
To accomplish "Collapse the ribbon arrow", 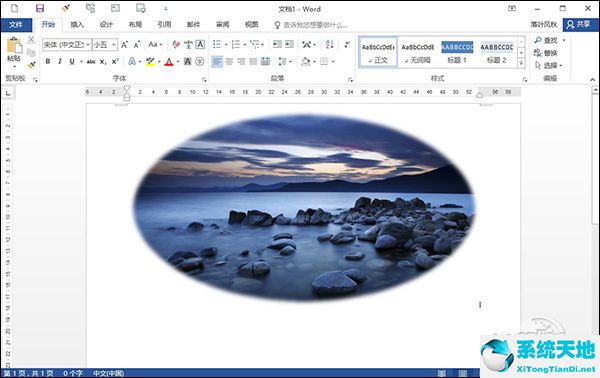I will [x=593, y=80].
